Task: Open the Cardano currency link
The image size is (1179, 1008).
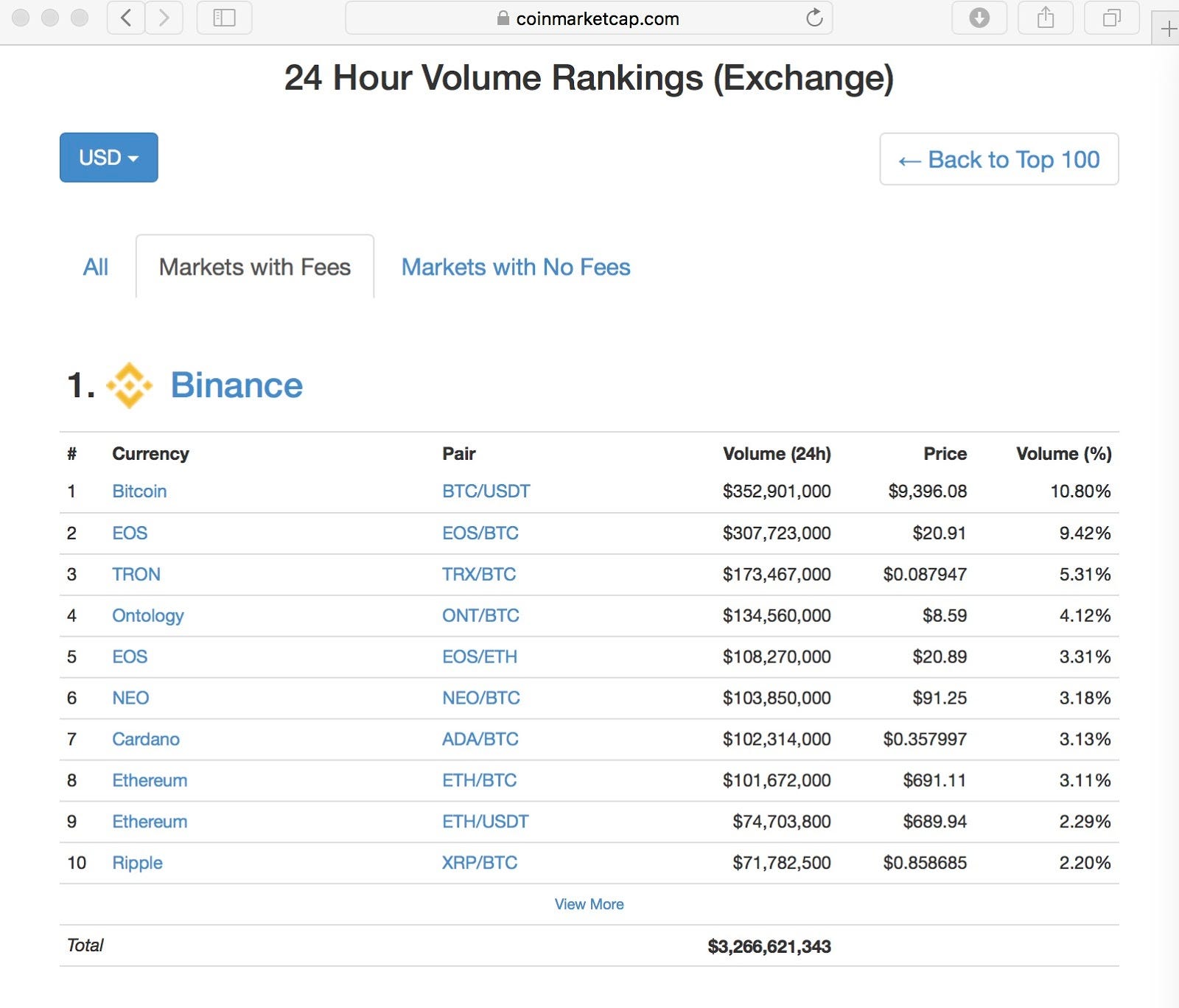Action: pos(146,739)
